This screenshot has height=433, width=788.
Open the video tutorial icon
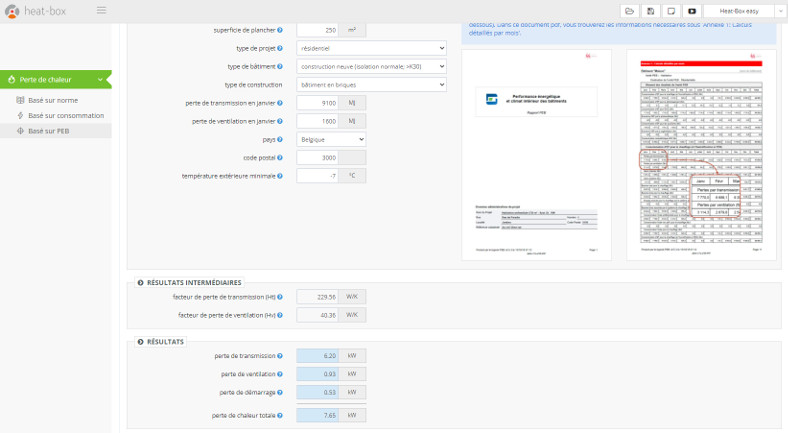click(x=692, y=10)
